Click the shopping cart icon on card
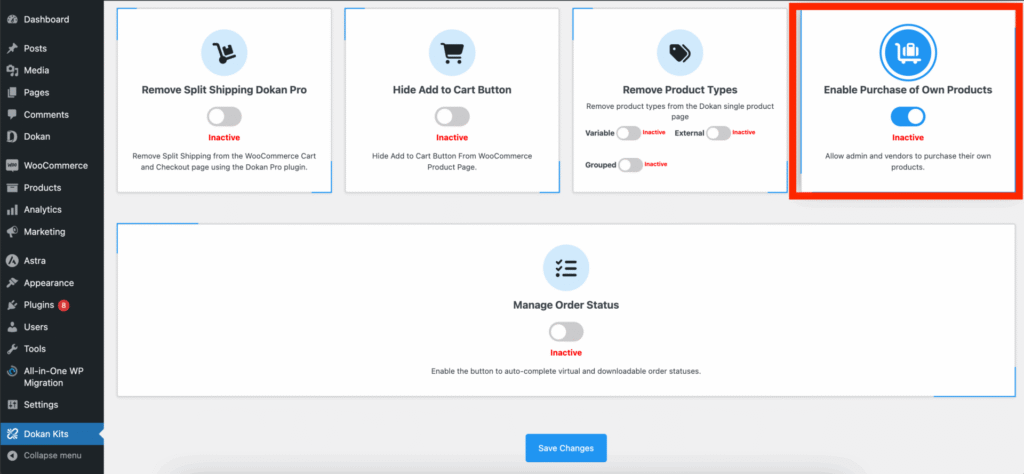 [452, 52]
